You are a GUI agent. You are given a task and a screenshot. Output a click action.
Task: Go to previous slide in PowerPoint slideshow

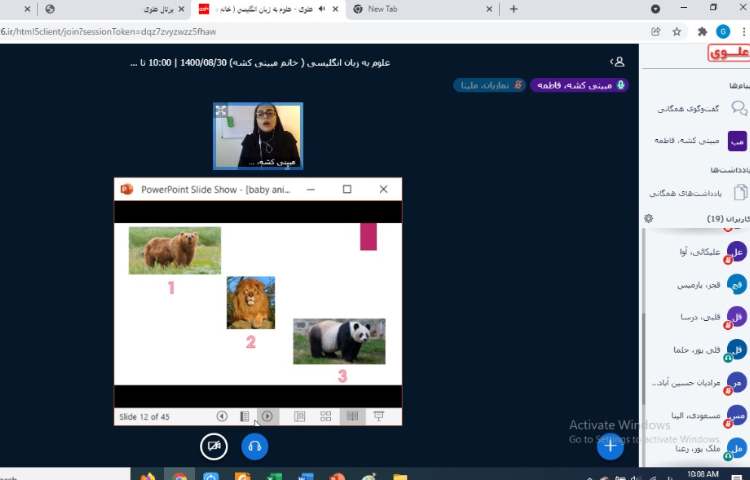[221, 416]
